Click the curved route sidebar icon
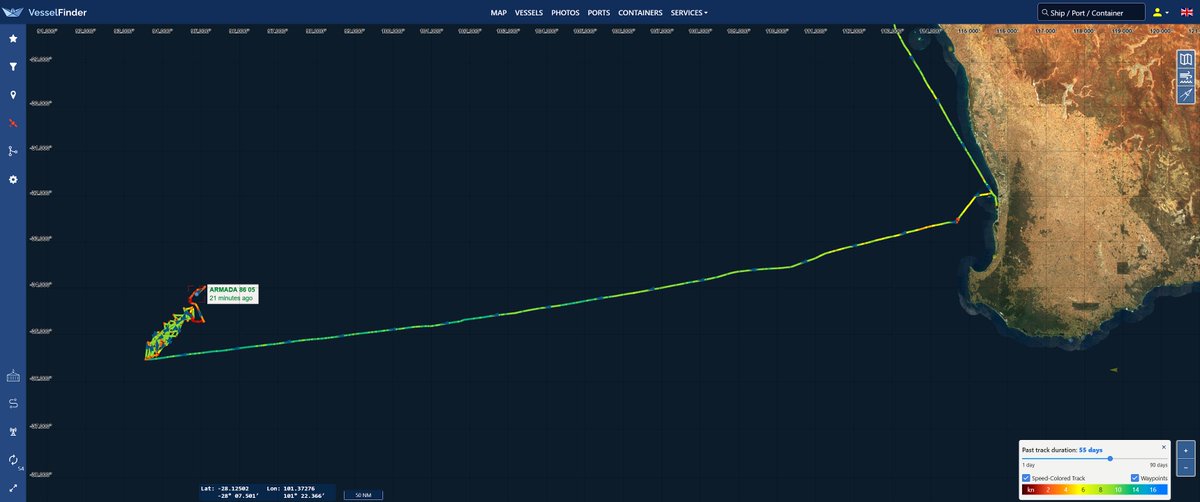This screenshot has height=502, width=1200. [13, 404]
